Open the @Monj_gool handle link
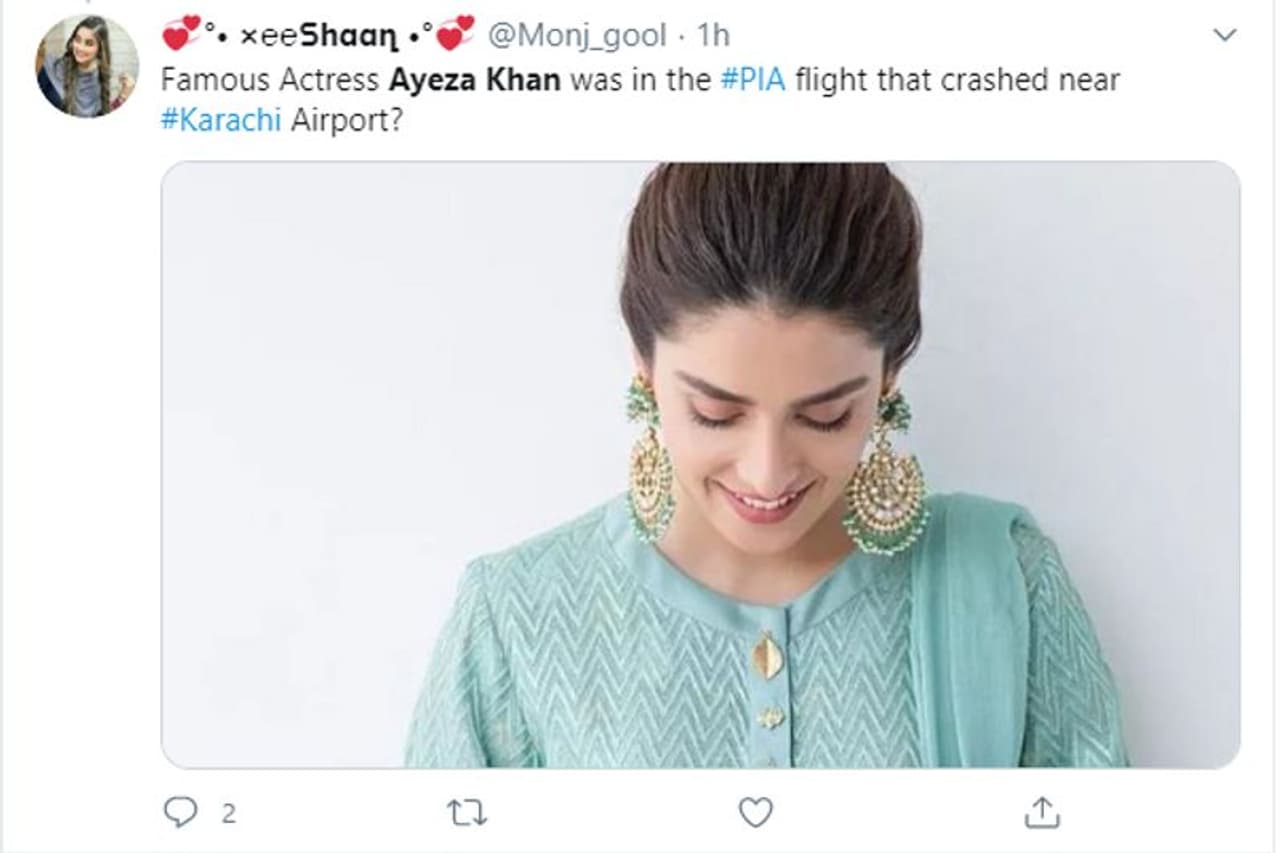 [x=576, y=36]
